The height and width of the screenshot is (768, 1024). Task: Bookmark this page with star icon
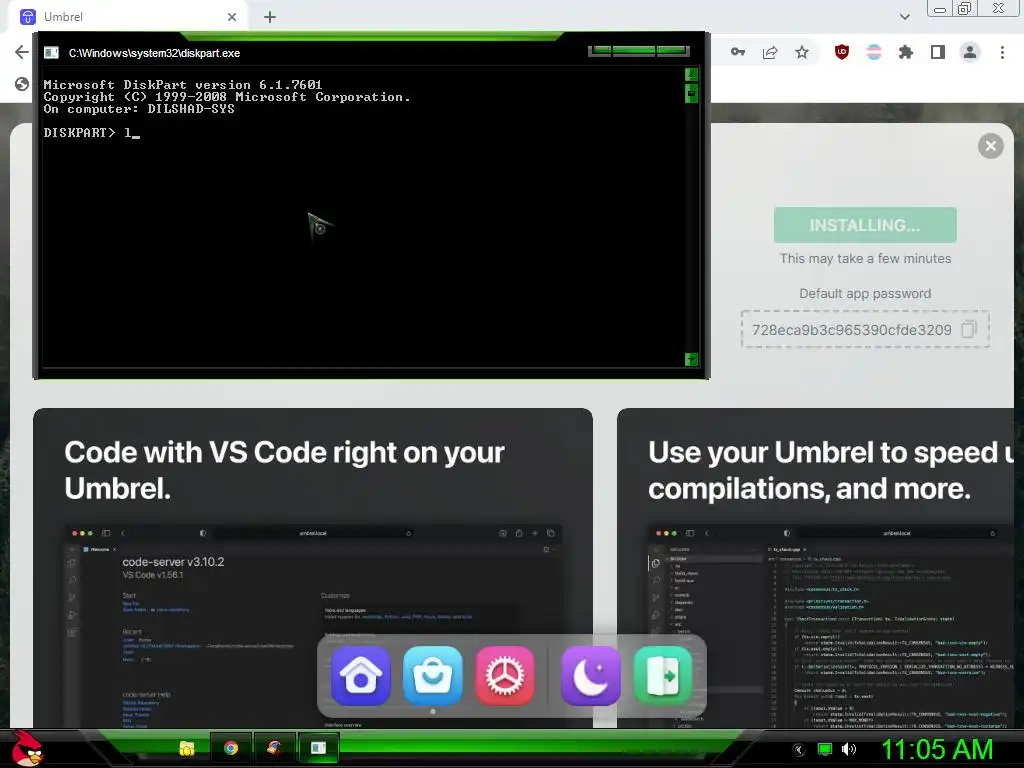(802, 52)
